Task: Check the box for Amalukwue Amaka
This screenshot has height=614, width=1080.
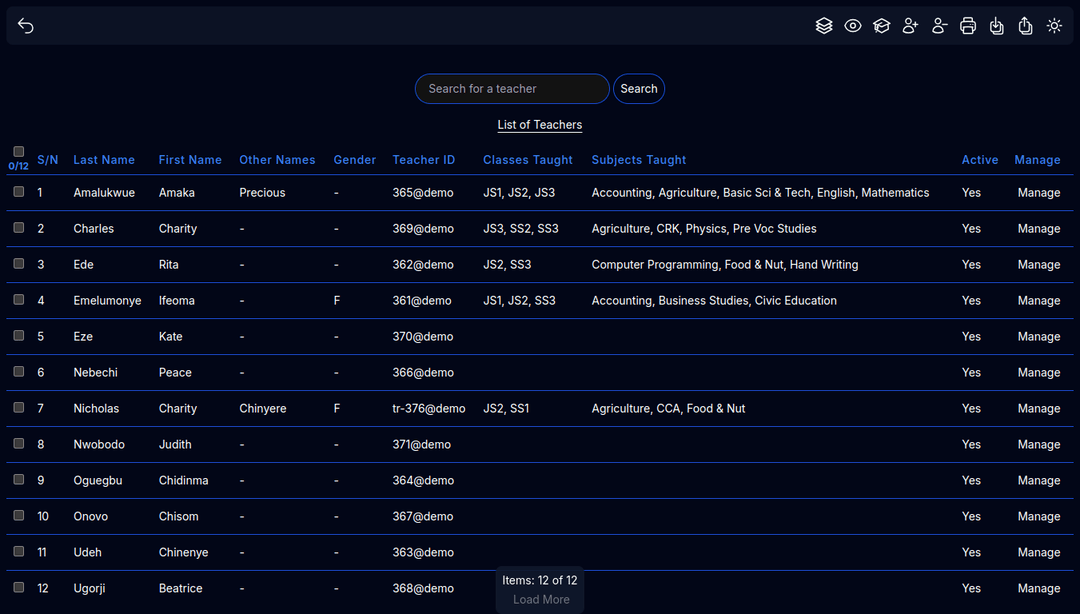Action: (x=19, y=192)
